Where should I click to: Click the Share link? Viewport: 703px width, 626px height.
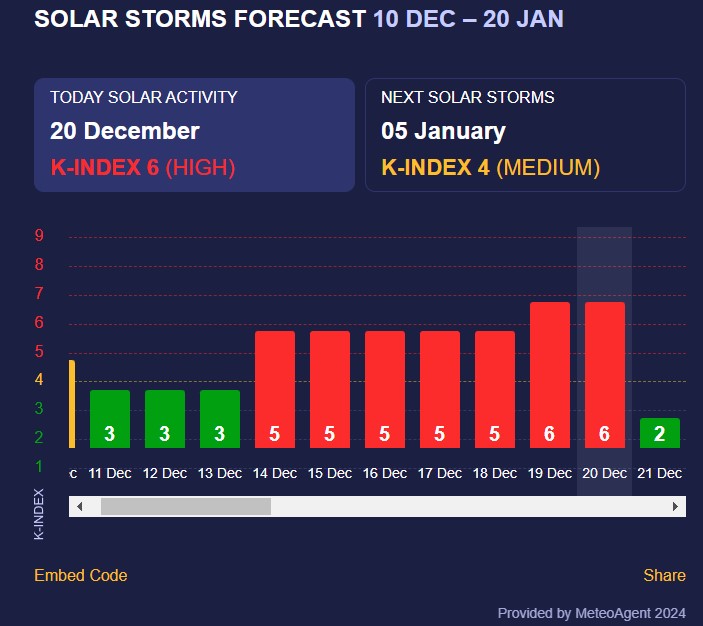click(664, 575)
